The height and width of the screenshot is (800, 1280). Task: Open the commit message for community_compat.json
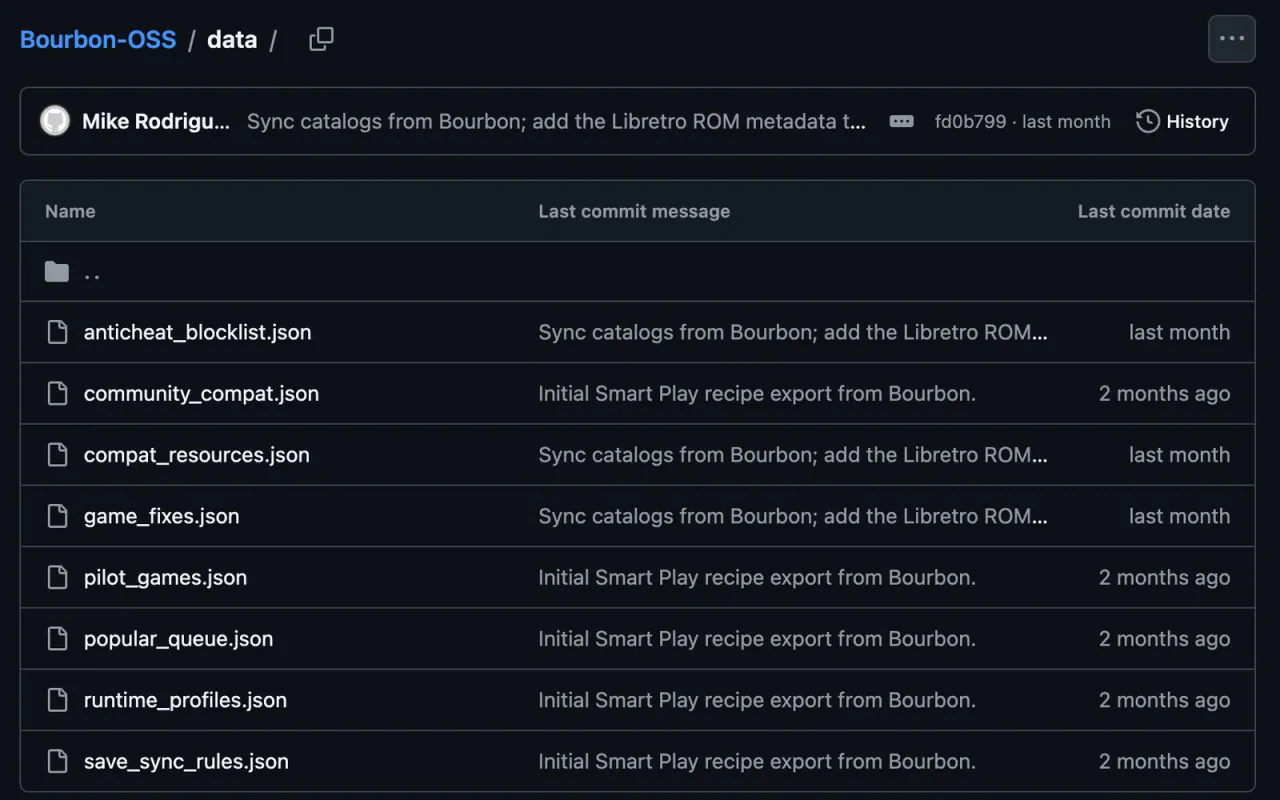[757, 394]
